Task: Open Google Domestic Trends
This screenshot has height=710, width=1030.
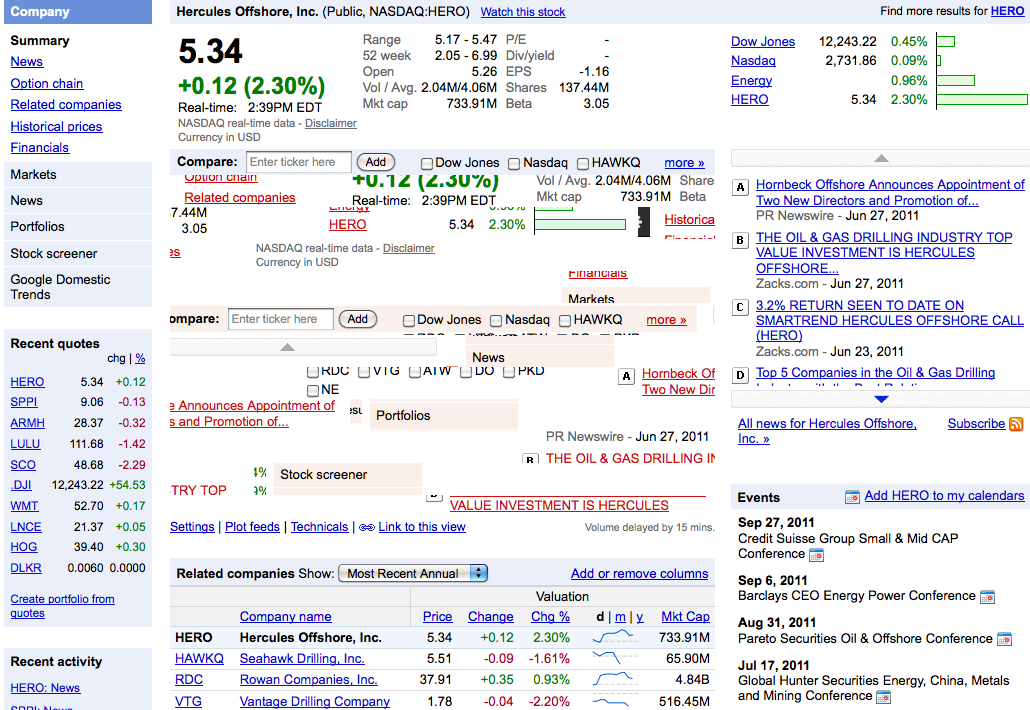Action: click(x=78, y=287)
